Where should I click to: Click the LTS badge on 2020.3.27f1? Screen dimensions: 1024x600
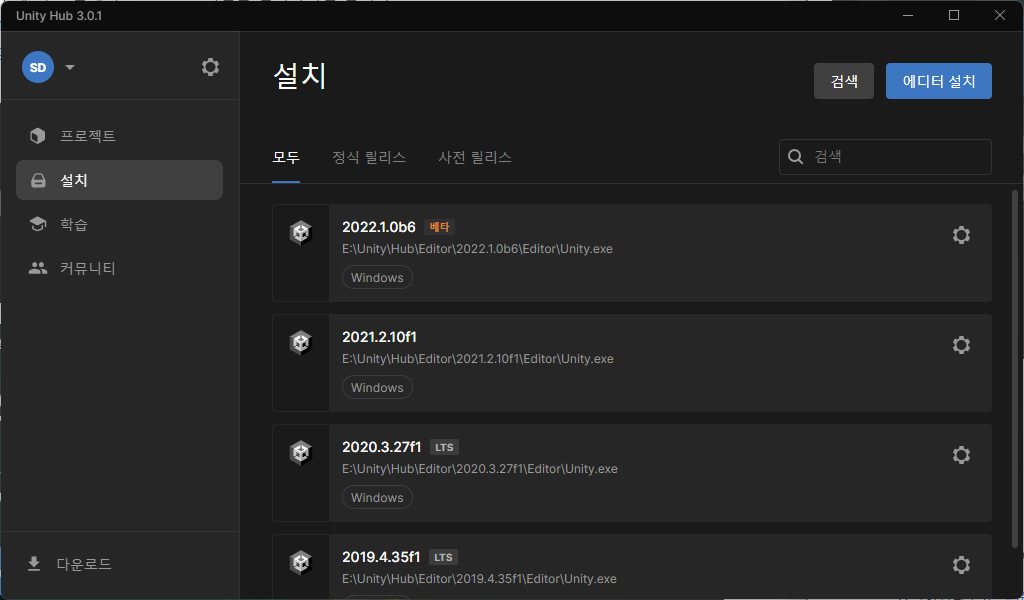[x=445, y=447]
